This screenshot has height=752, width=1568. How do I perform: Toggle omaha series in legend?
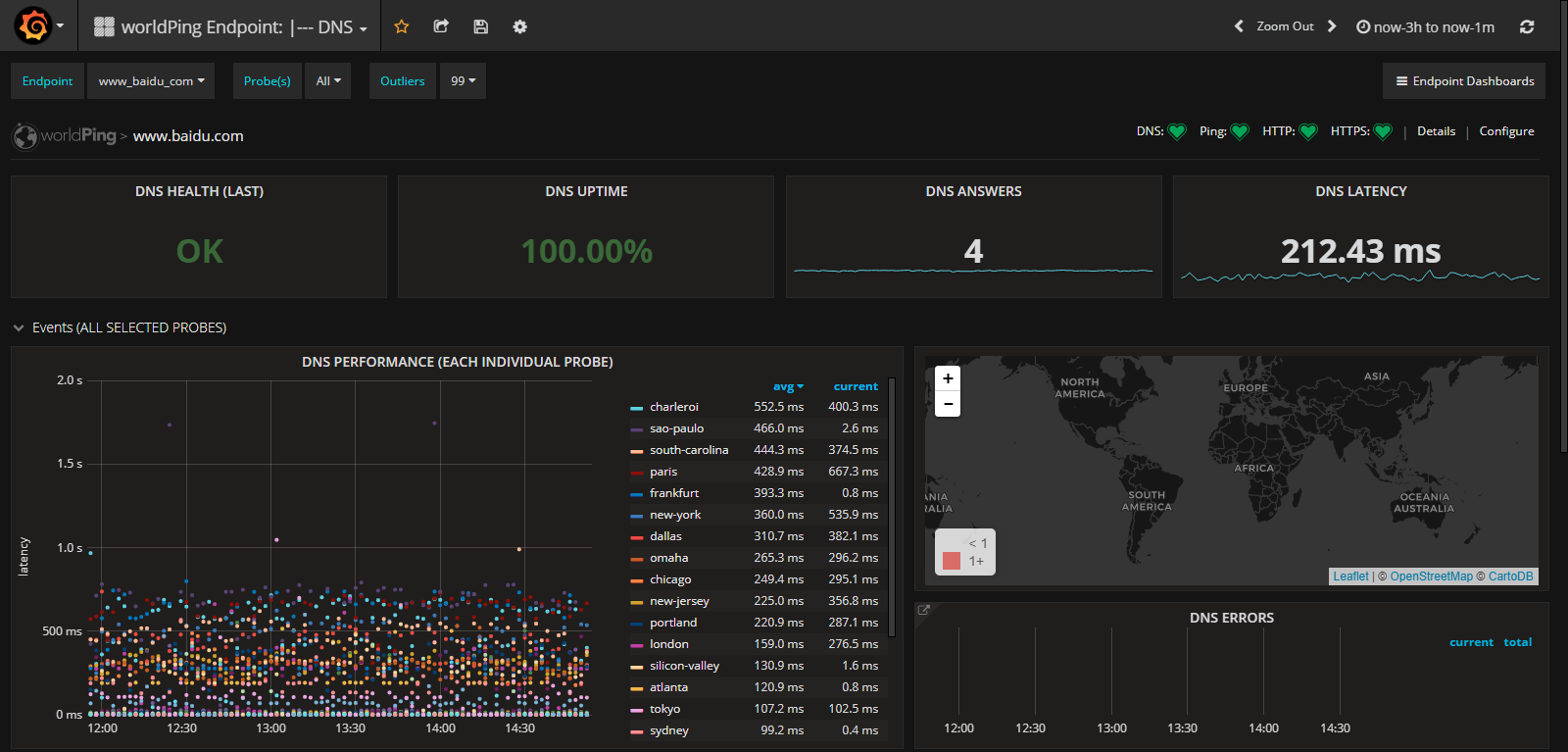click(x=668, y=558)
